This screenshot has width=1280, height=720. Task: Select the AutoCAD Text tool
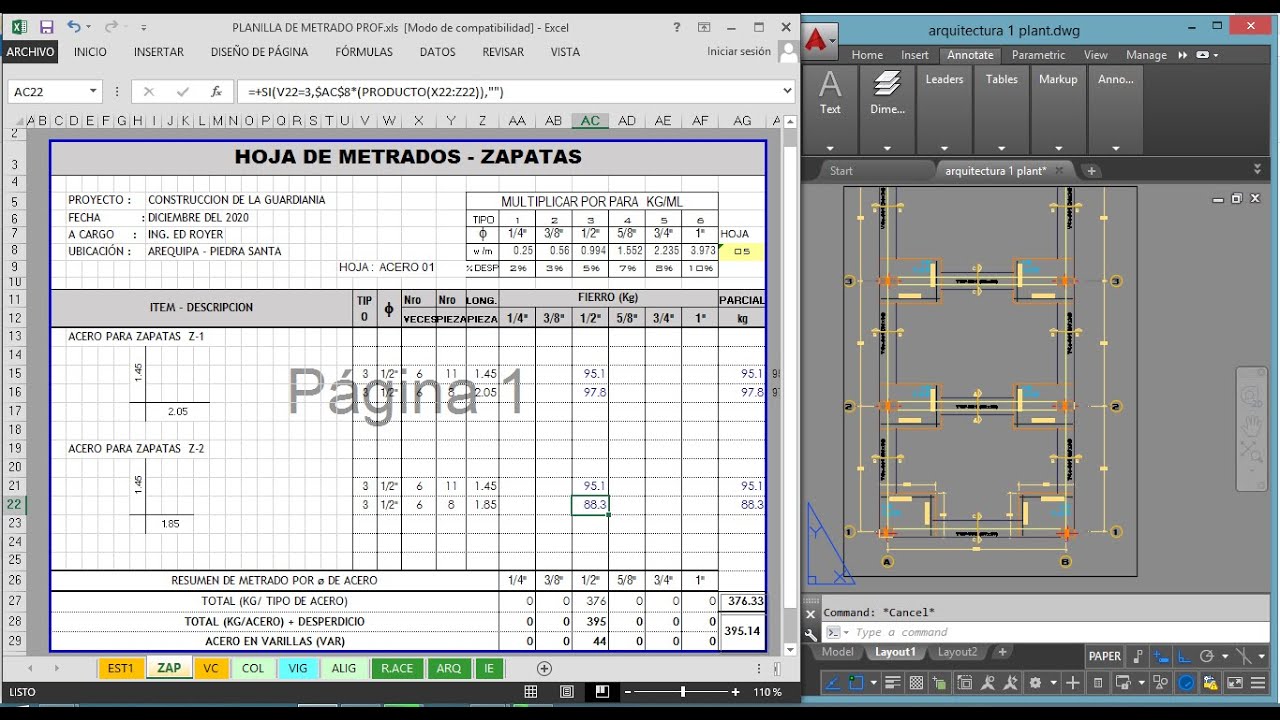831,92
